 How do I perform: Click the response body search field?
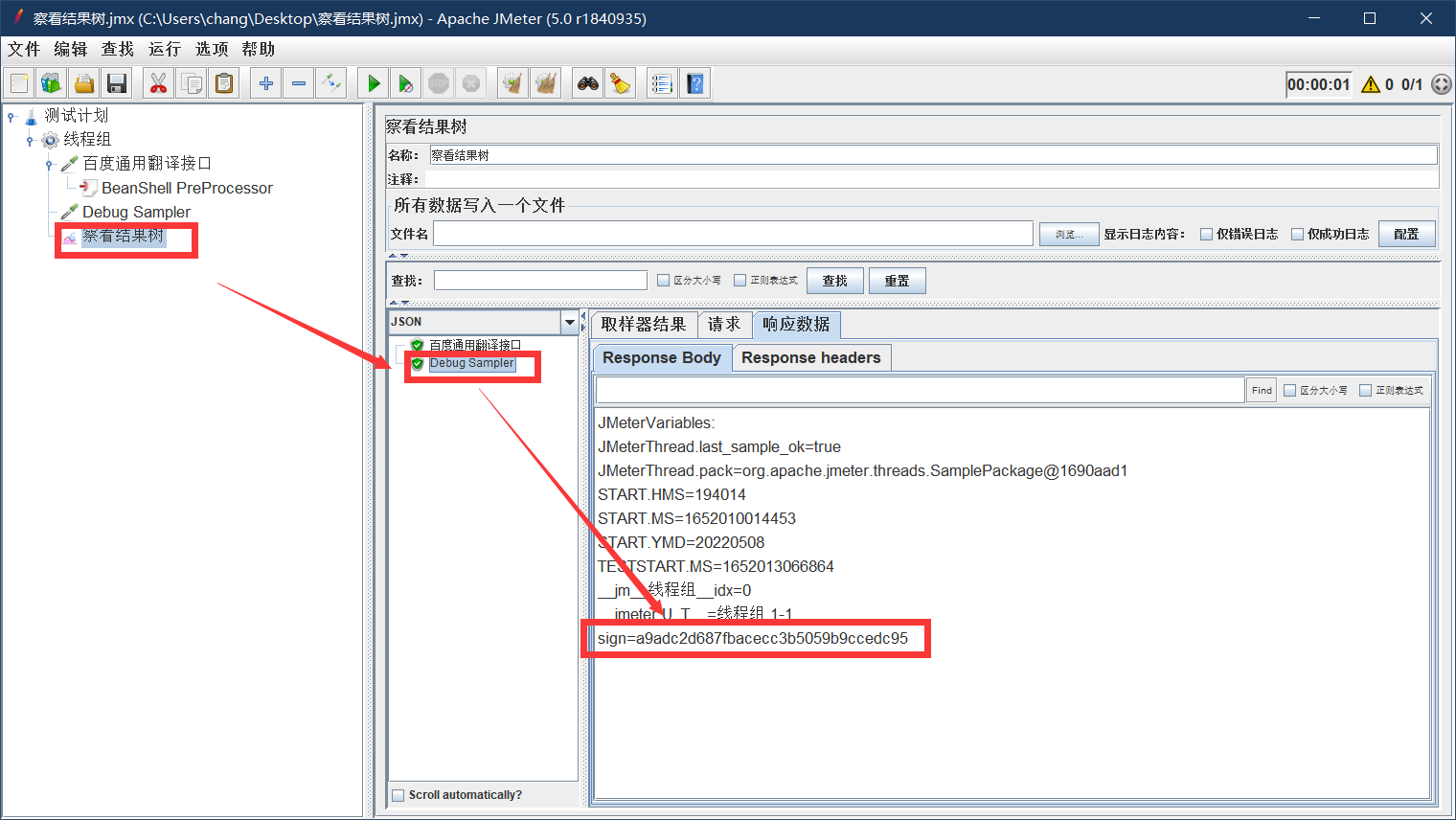pos(920,390)
